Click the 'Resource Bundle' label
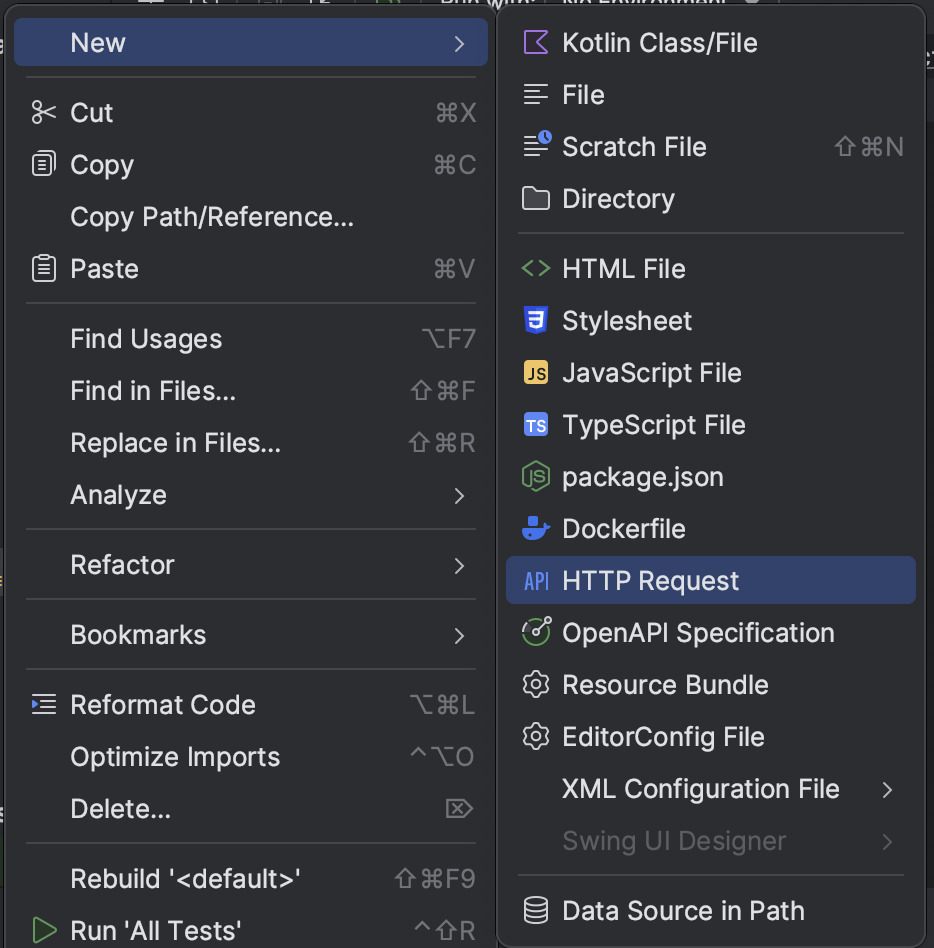Image resolution: width=934 pixels, height=948 pixels. 665,685
